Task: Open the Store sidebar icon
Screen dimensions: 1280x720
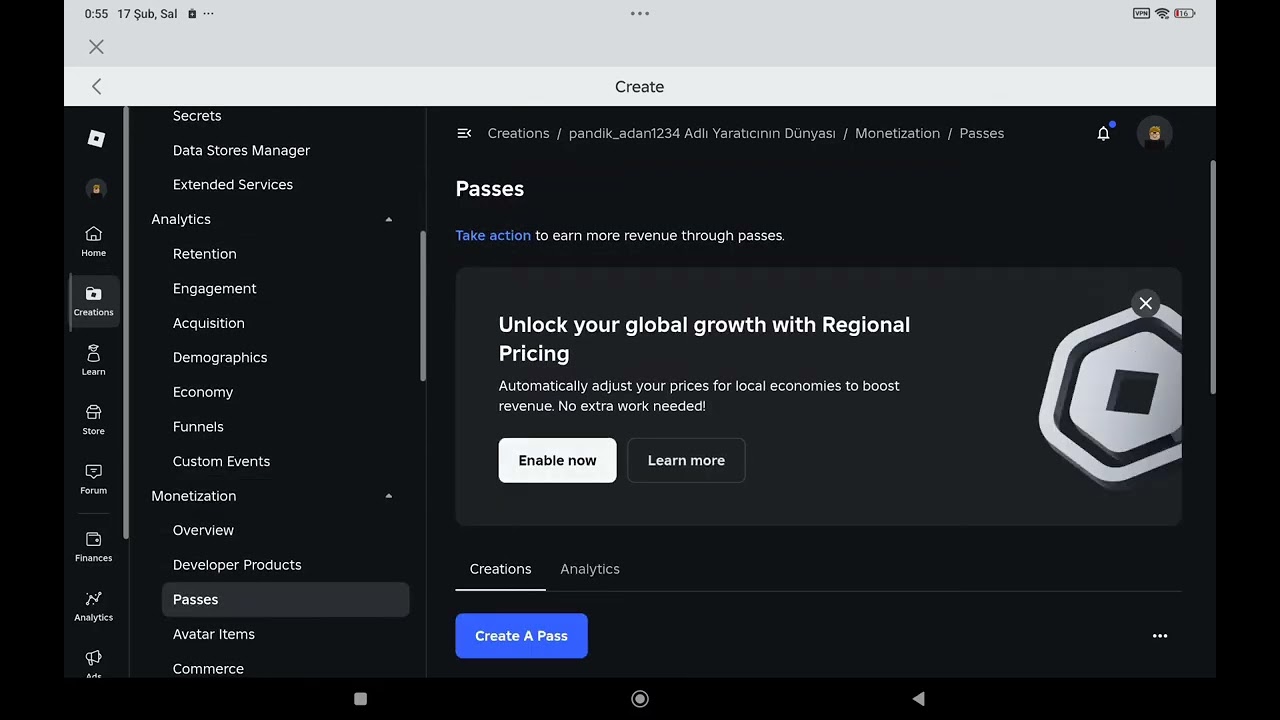Action: point(93,419)
